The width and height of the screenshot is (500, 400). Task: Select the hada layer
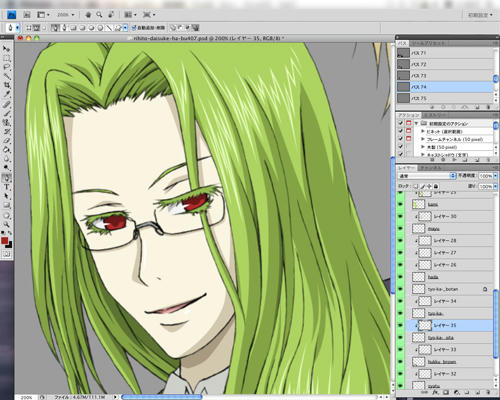pyautogui.click(x=449, y=277)
